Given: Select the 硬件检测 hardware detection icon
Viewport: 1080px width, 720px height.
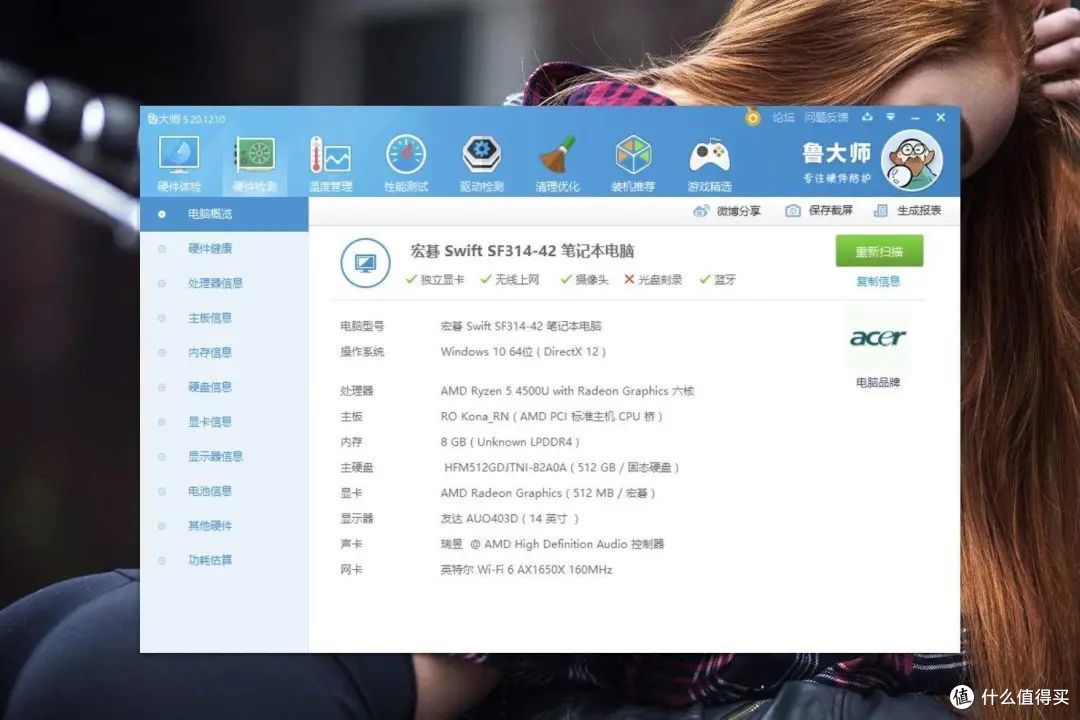Looking at the screenshot, I should (255, 164).
